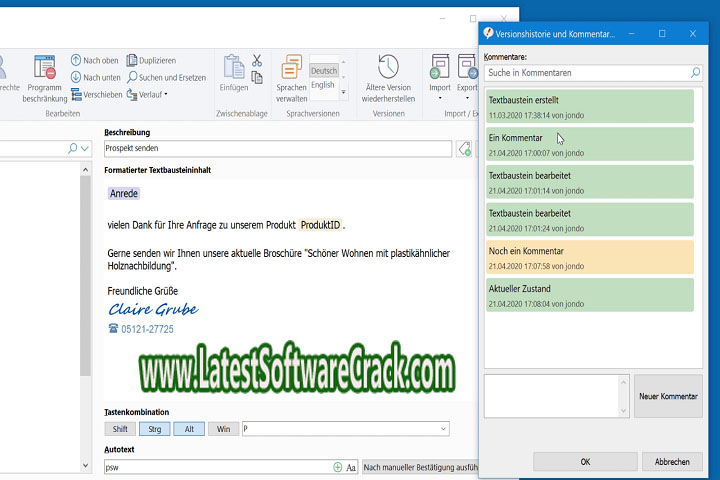This screenshot has width=720, height=480.
Task: Select the Ein Kommentar entry
Action: click(590, 144)
